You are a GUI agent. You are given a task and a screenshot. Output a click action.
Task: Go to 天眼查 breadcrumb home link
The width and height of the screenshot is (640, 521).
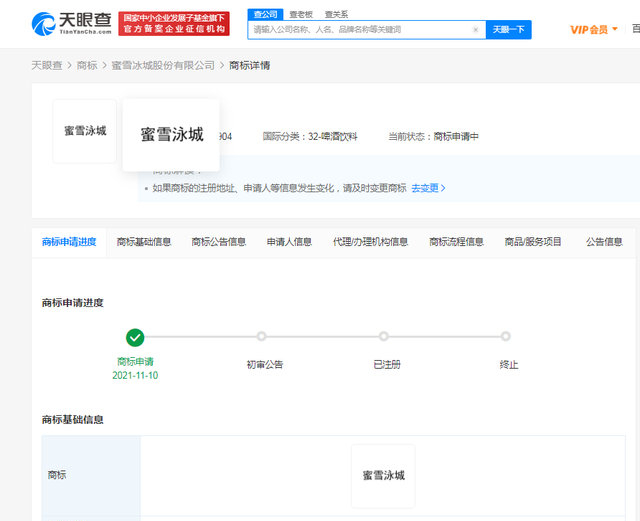click(x=47, y=65)
